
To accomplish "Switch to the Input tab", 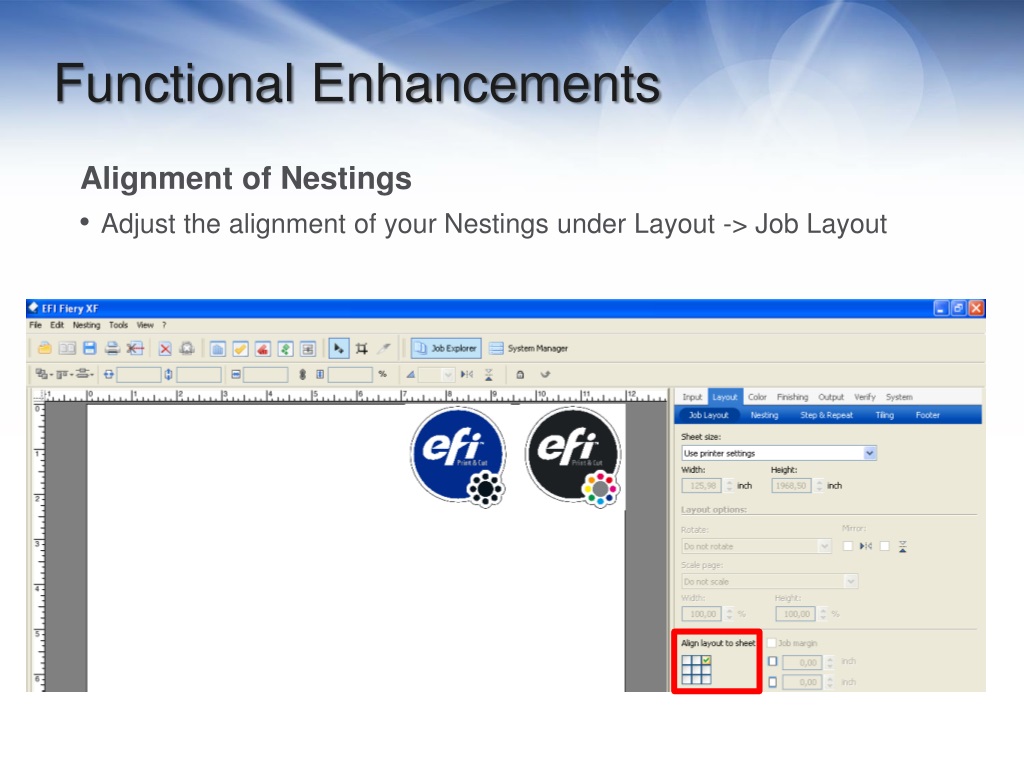I will pyautogui.click(x=692, y=396).
